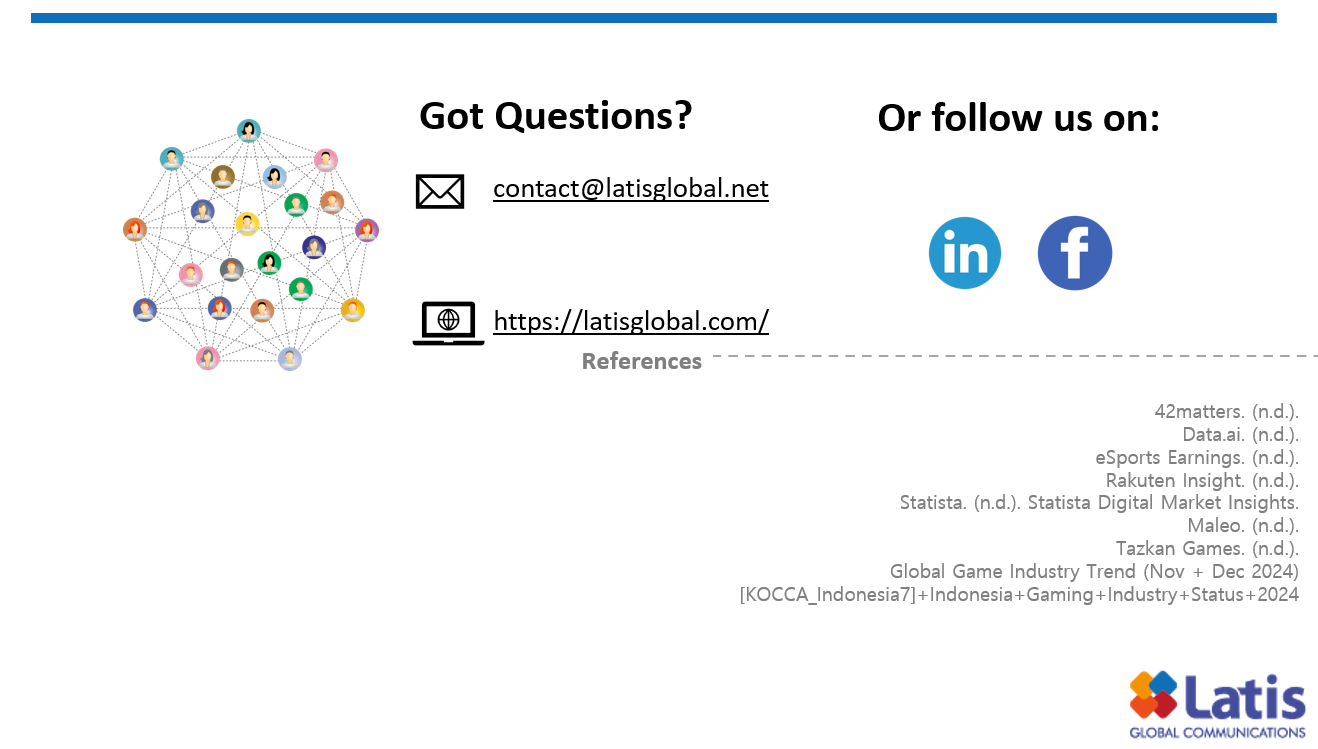This screenshot has width=1318, height=749.
Task: Click the References section label
Action: click(642, 361)
